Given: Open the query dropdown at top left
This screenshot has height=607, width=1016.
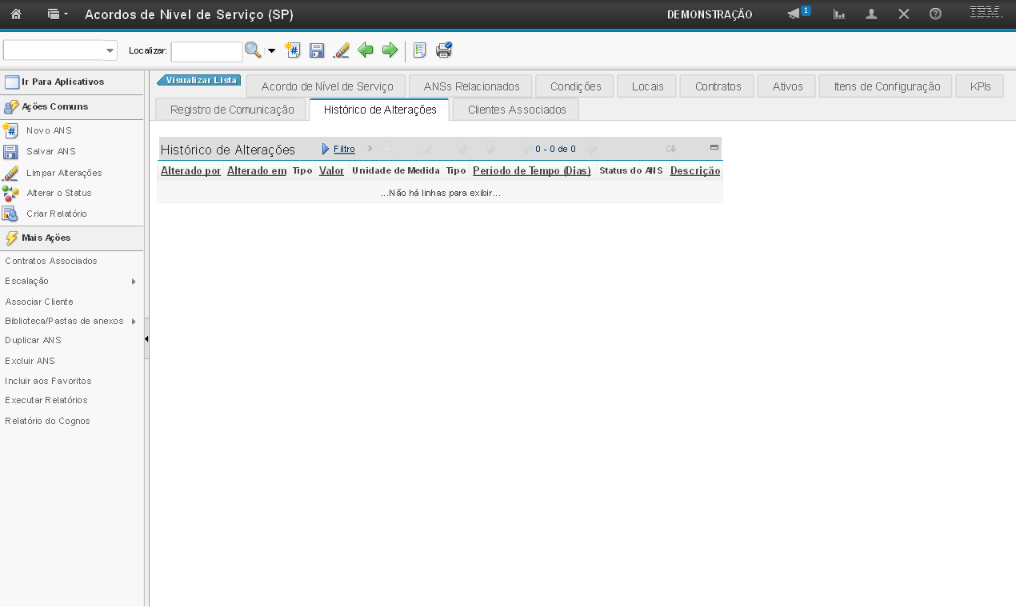Looking at the screenshot, I should [x=110, y=50].
